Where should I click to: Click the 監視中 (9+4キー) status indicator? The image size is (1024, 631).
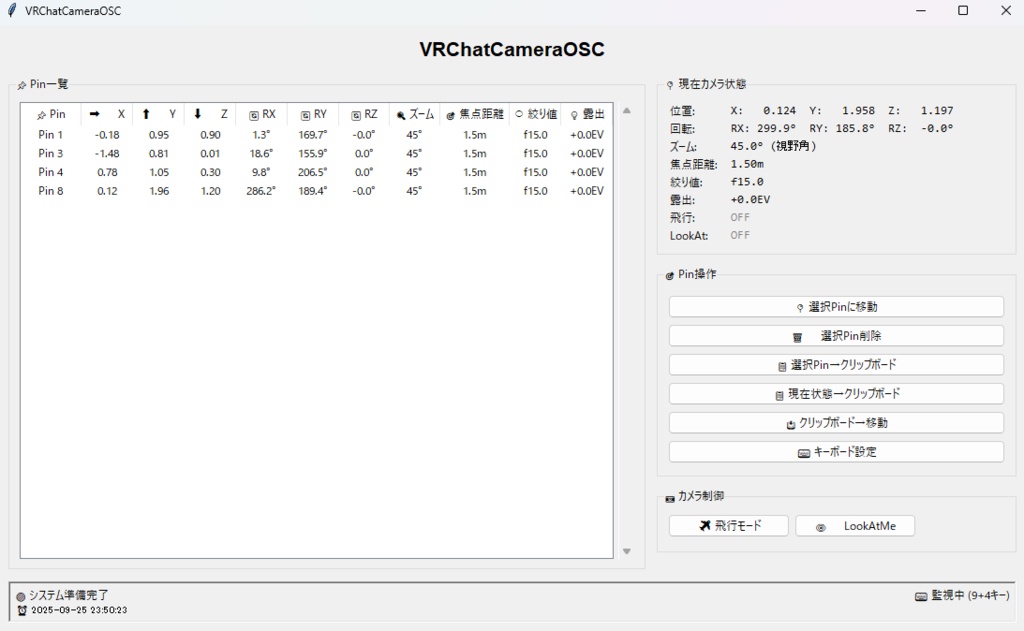(x=970, y=595)
